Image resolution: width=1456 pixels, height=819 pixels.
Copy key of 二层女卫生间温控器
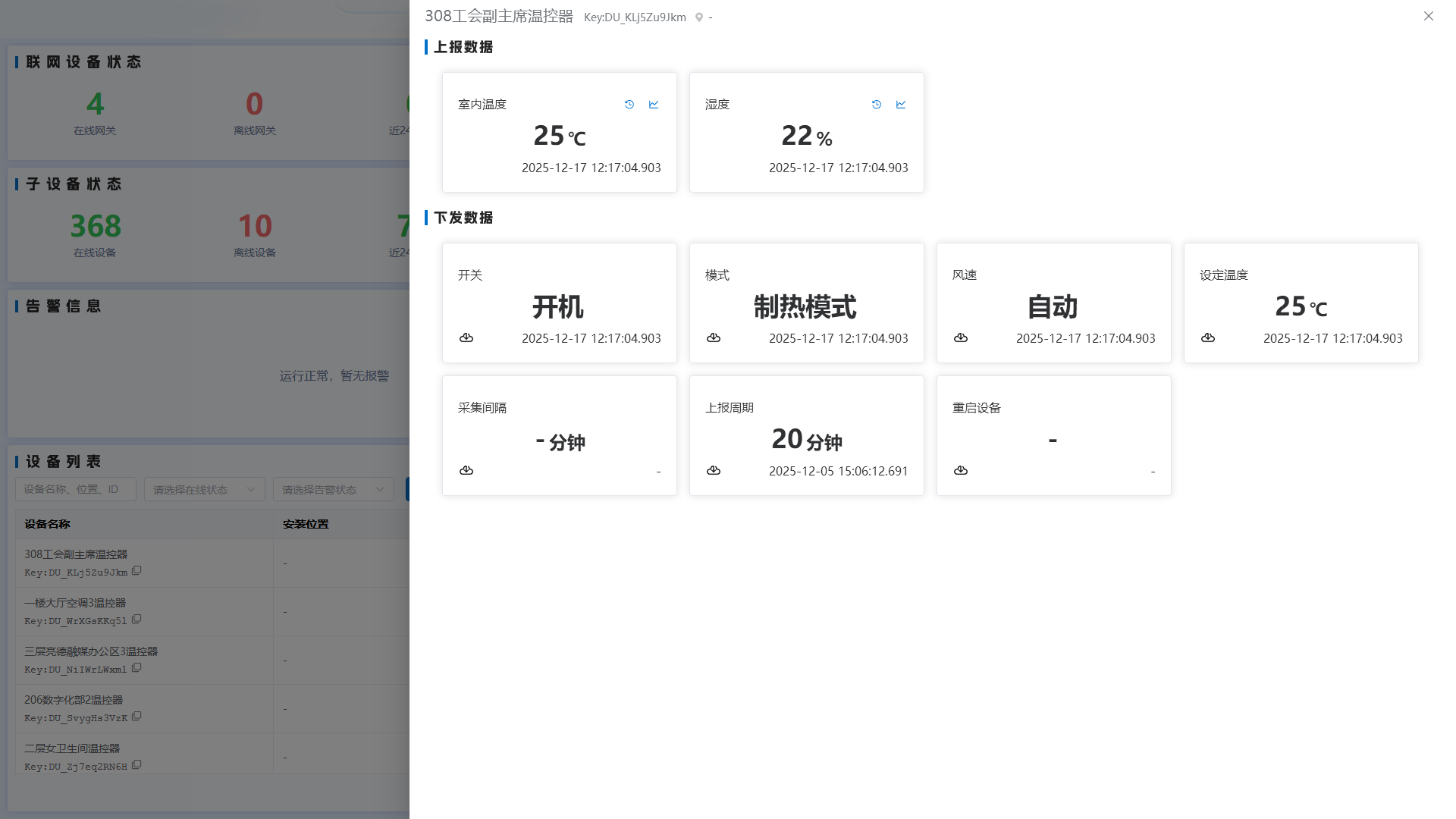tap(136, 765)
